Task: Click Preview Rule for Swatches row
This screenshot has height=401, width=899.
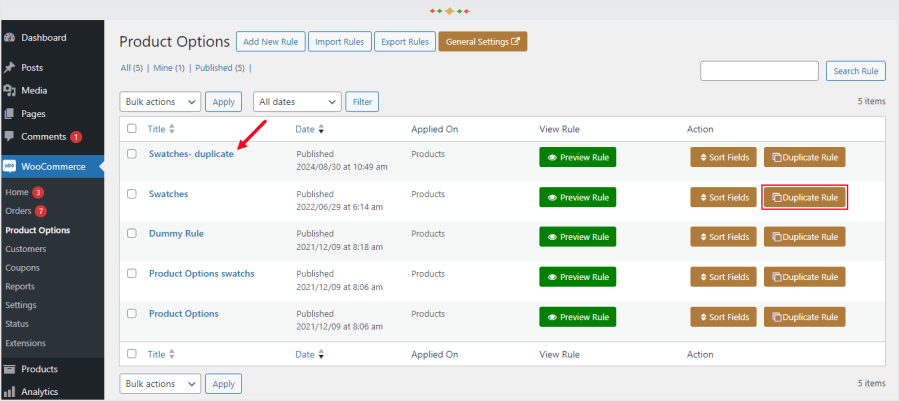Action: coord(578,197)
